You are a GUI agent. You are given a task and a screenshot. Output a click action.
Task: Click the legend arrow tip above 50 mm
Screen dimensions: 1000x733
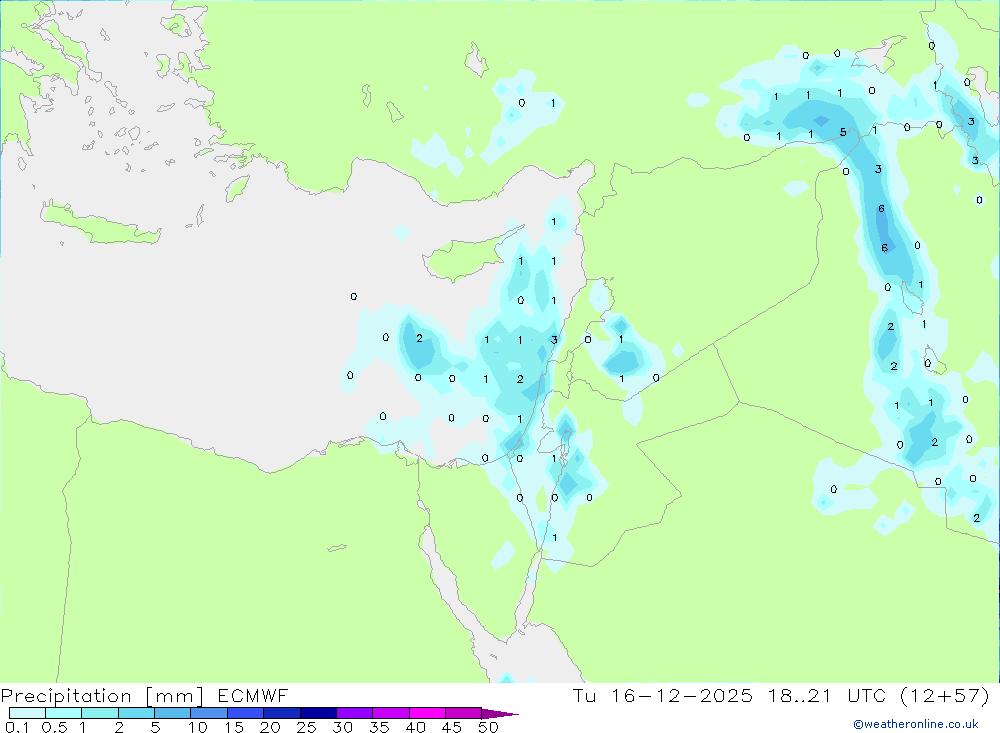pos(500,713)
